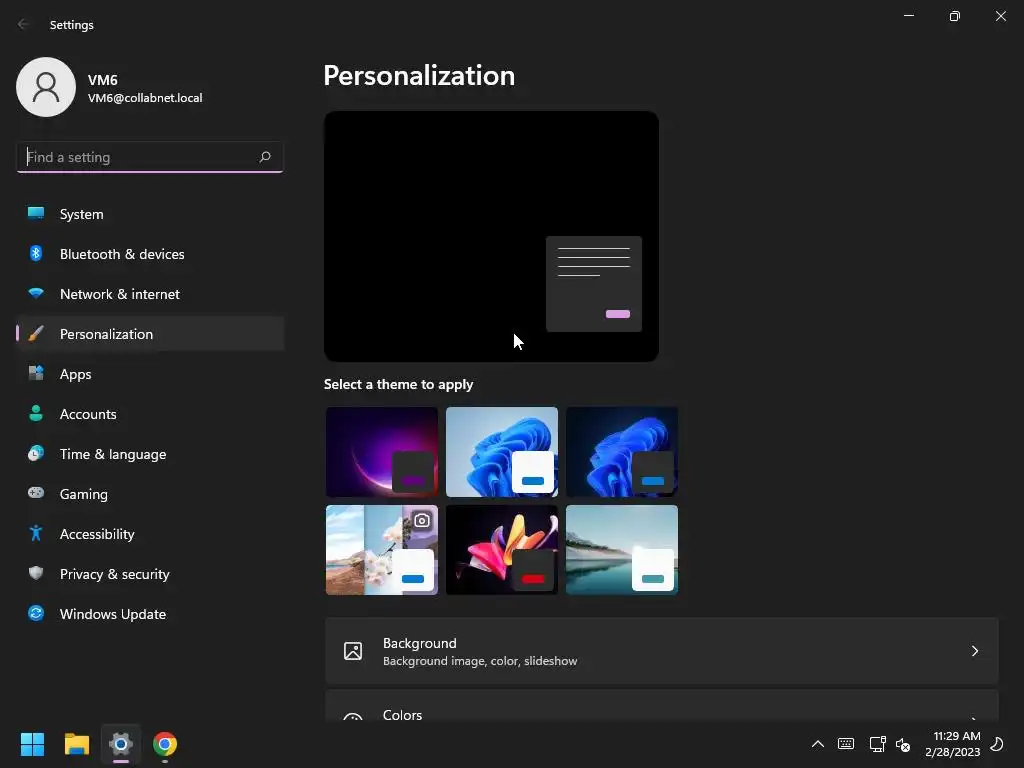Click the moon notification icon
The image size is (1024, 768).
(997, 744)
